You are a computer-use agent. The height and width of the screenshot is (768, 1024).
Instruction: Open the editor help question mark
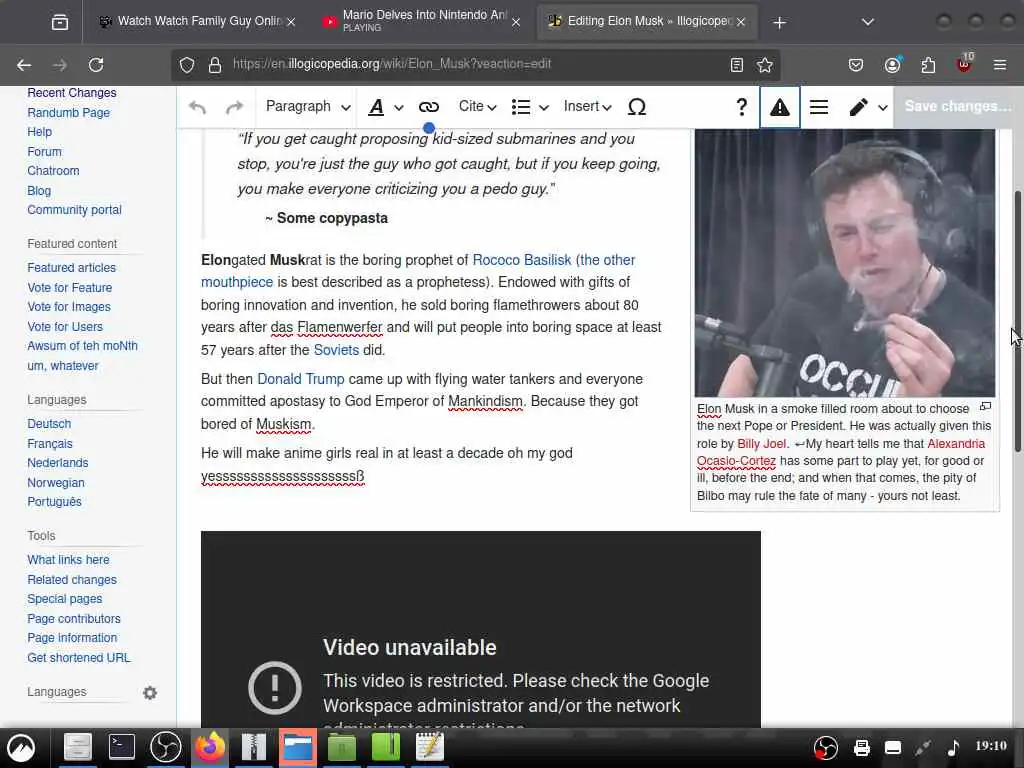741,107
